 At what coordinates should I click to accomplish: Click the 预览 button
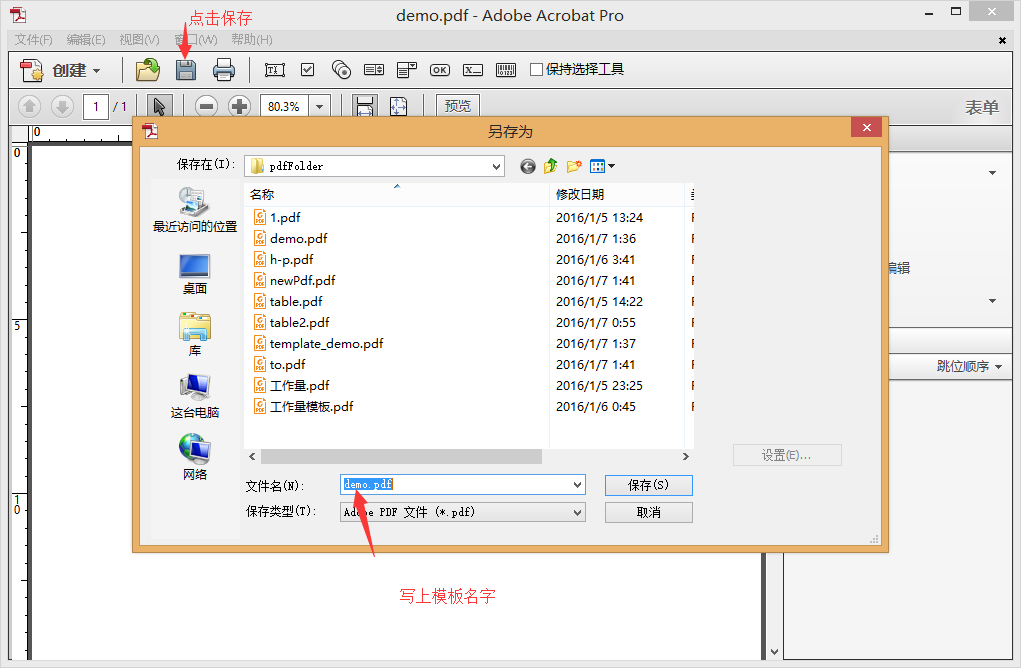pos(458,105)
